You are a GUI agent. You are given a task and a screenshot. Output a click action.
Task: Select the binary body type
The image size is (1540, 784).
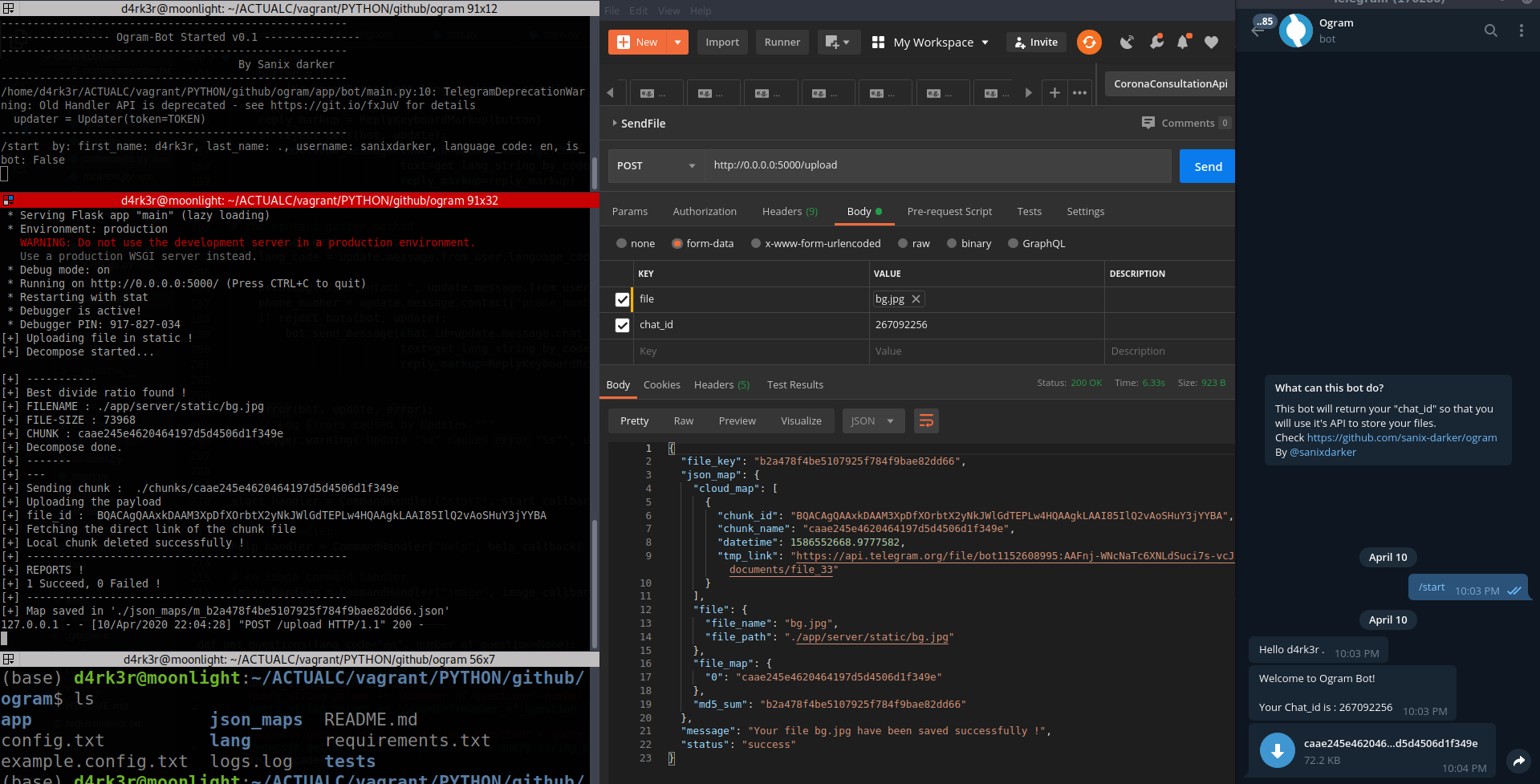click(x=952, y=243)
